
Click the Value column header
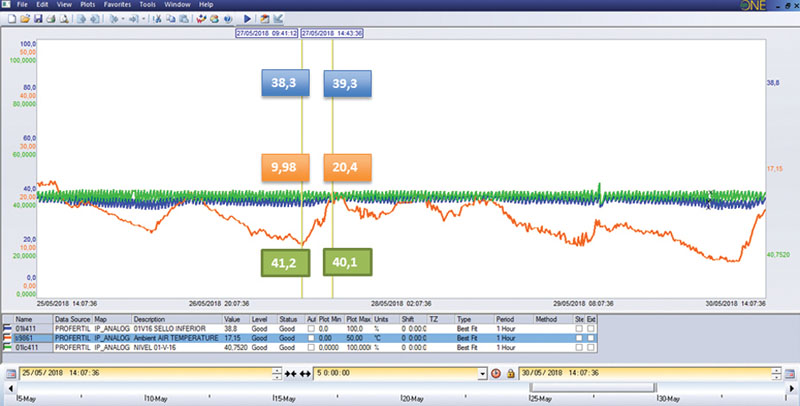pyautogui.click(x=236, y=319)
